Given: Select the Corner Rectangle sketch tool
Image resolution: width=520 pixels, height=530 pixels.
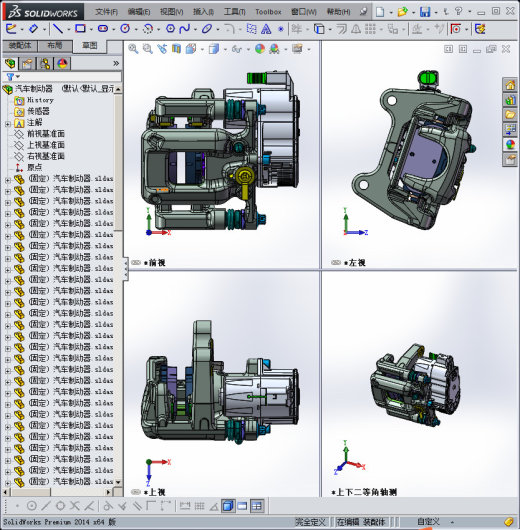Looking at the screenshot, I should pyautogui.click(x=80, y=29).
